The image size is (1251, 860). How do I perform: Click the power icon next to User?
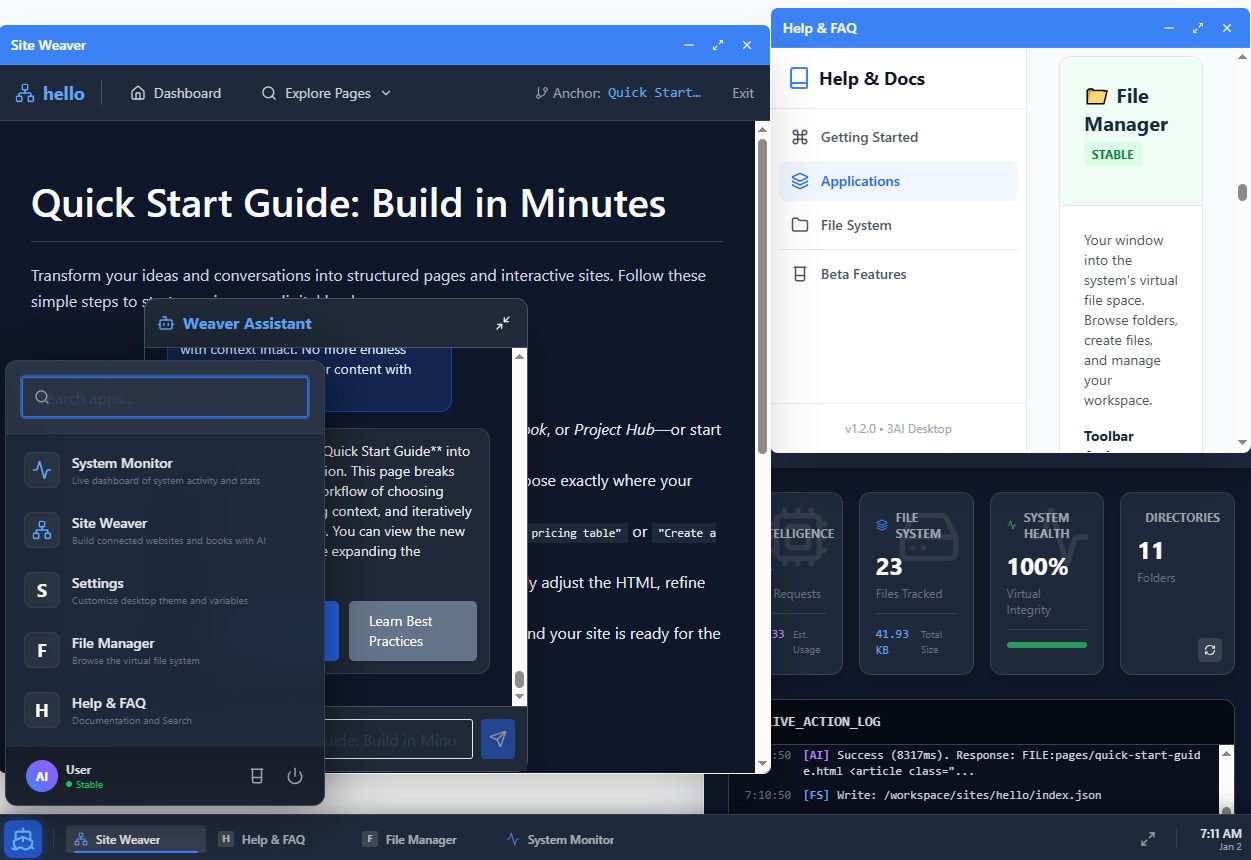click(x=295, y=775)
